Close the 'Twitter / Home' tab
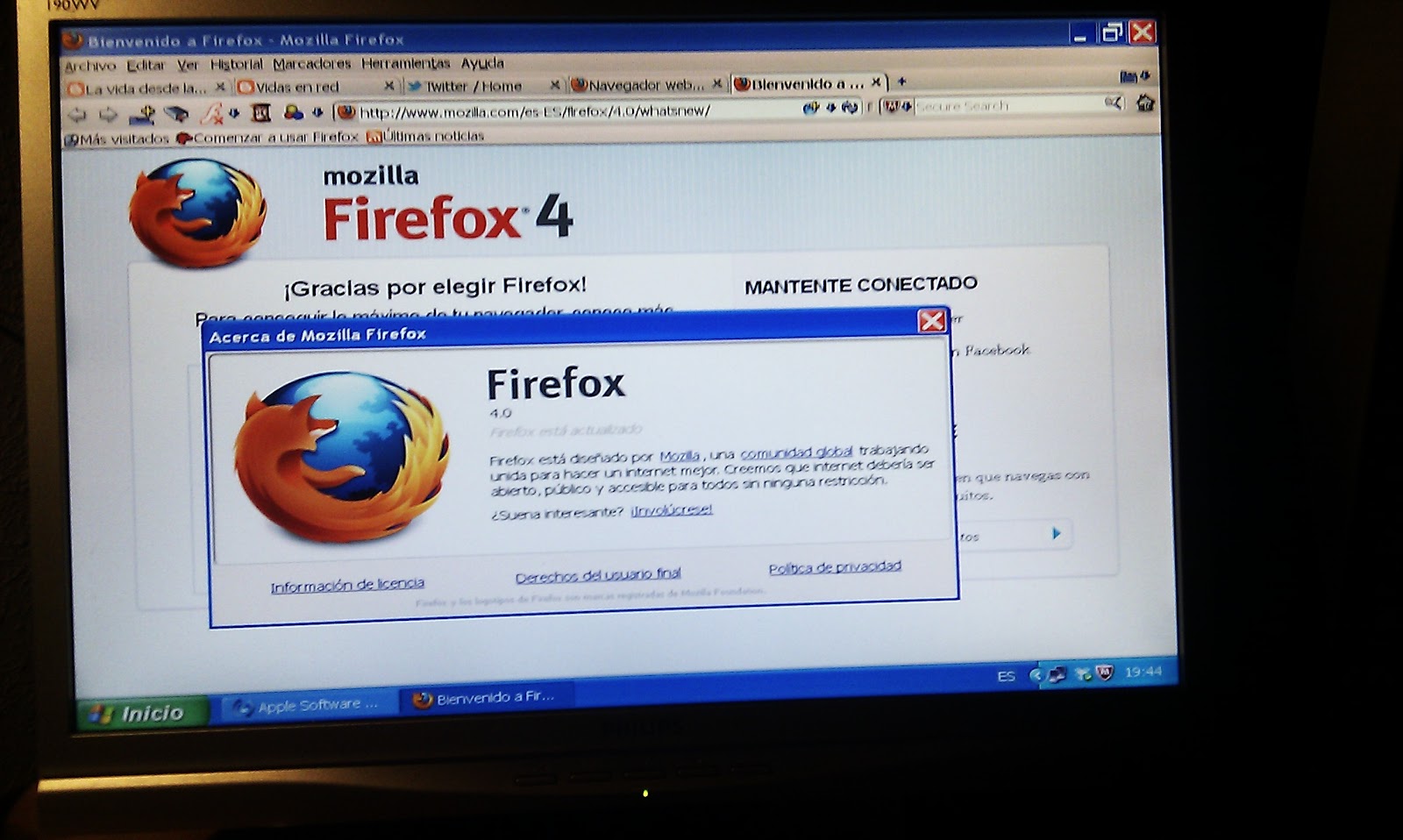 [x=554, y=85]
